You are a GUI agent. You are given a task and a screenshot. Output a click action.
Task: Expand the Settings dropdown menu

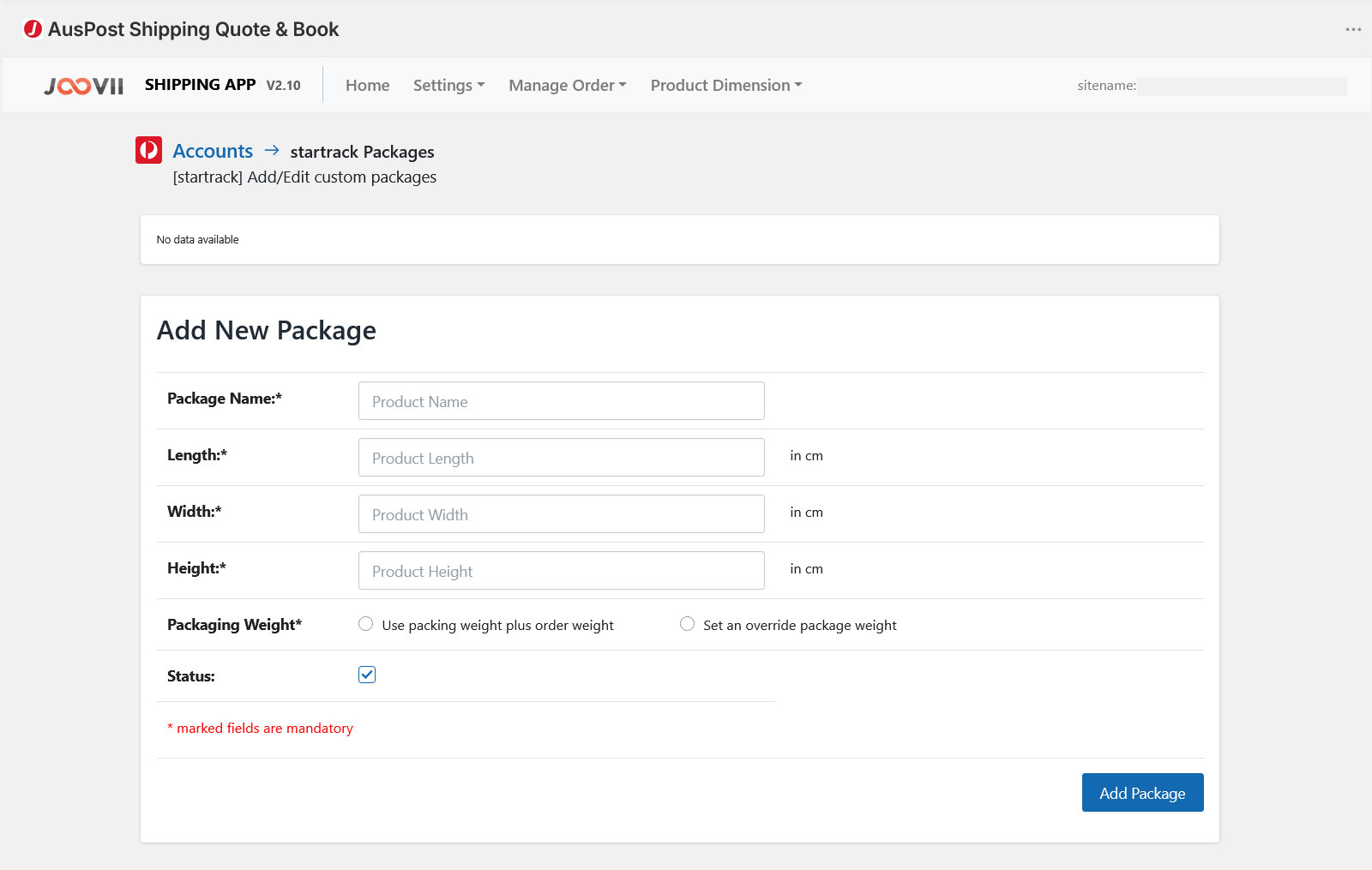[448, 86]
